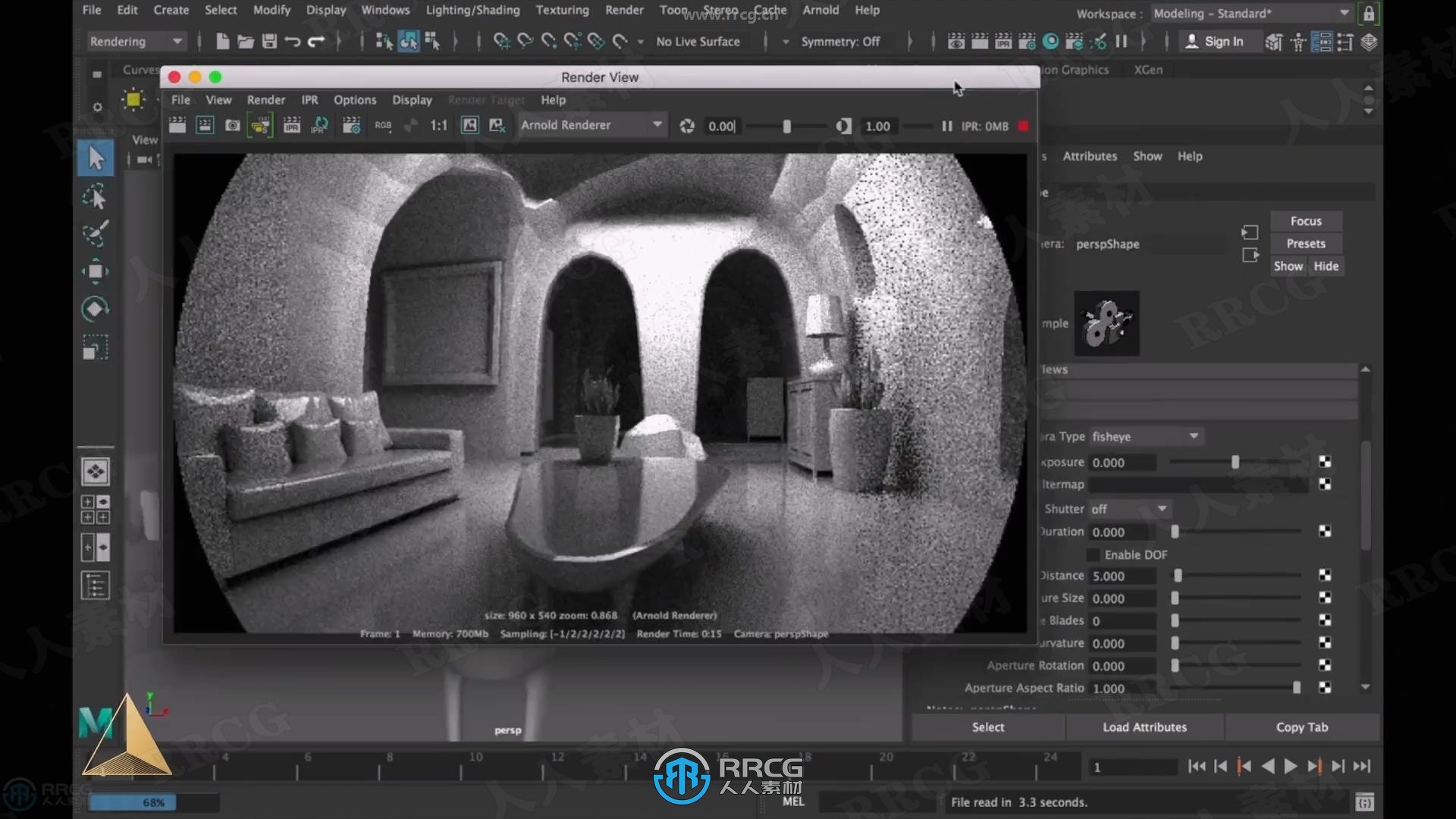The height and width of the screenshot is (819, 1456).
Task: Click the Focus Distance value field
Action: point(1122,576)
